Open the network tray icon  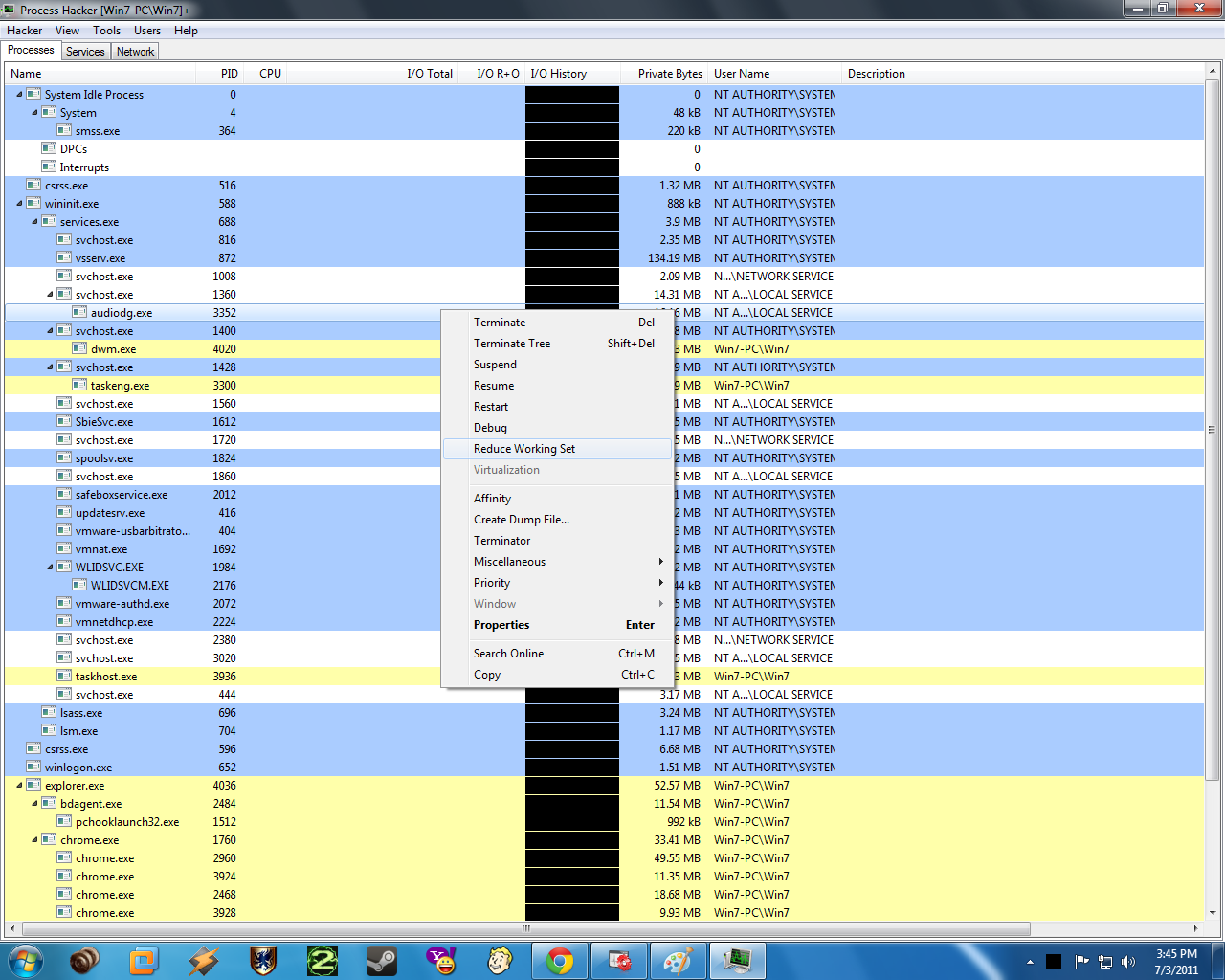tap(1105, 962)
